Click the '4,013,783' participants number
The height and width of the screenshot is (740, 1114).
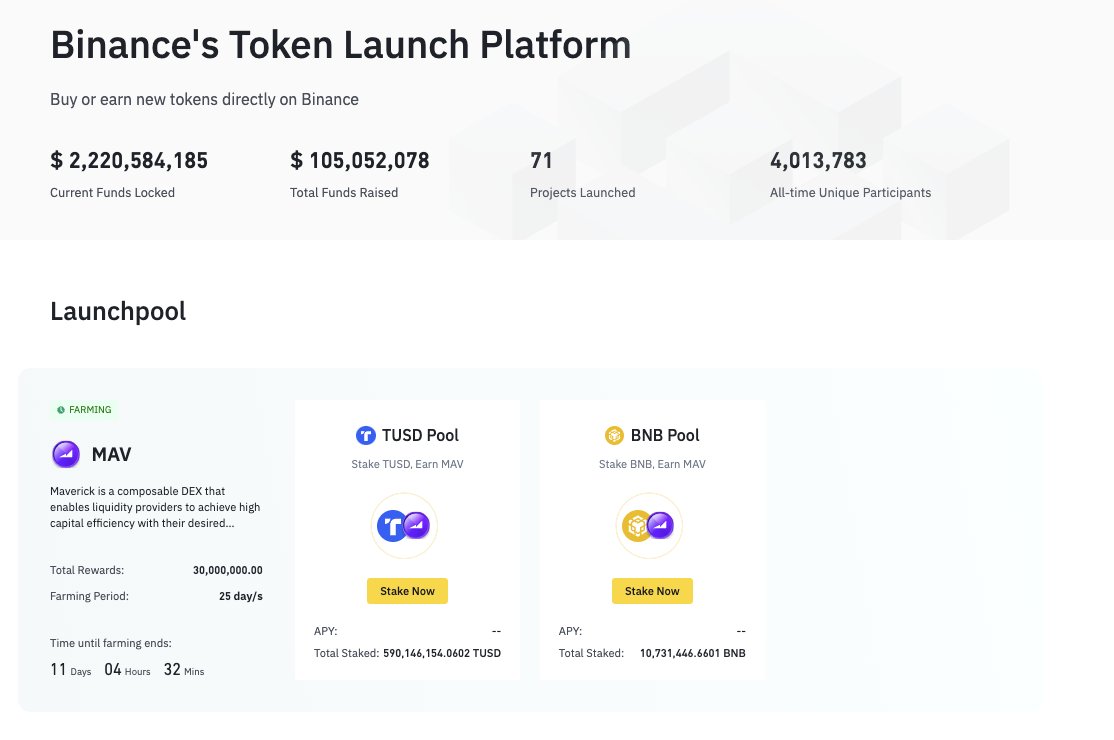[818, 160]
